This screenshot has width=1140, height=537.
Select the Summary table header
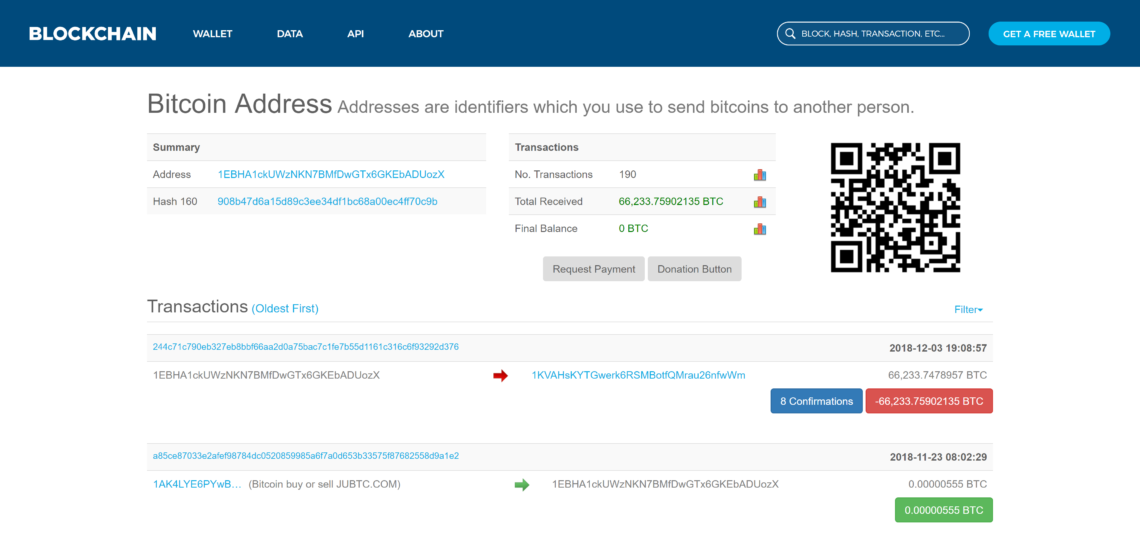click(176, 147)
